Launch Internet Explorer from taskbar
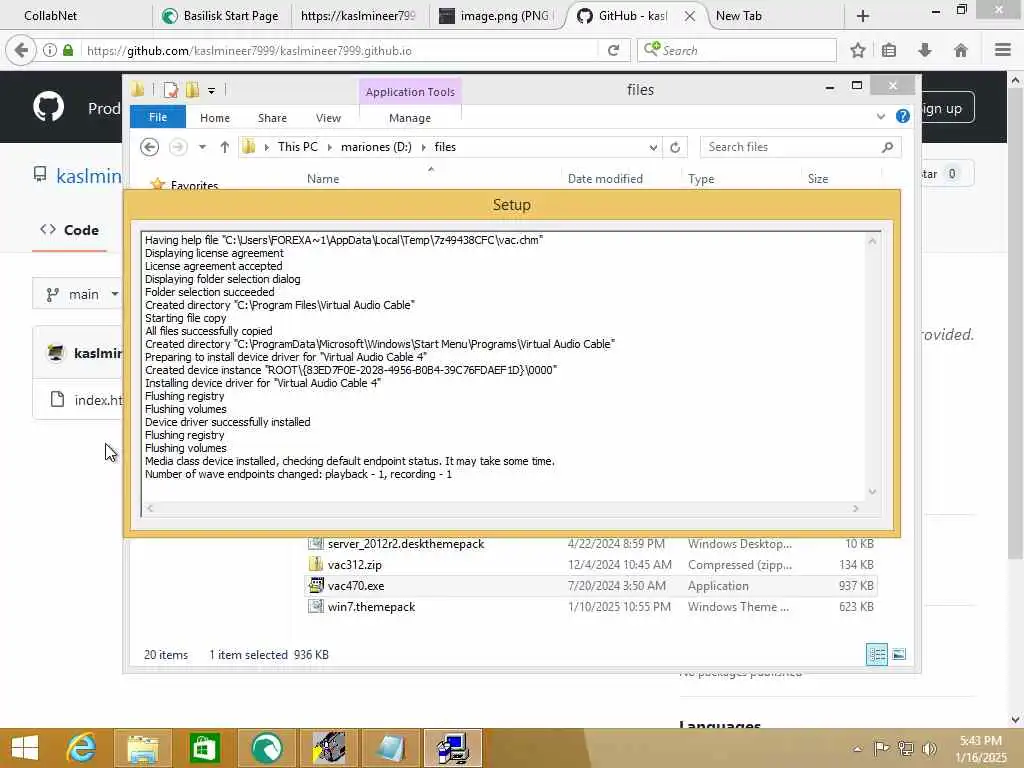Viewport: 1024px width, 768px height. 82,748
